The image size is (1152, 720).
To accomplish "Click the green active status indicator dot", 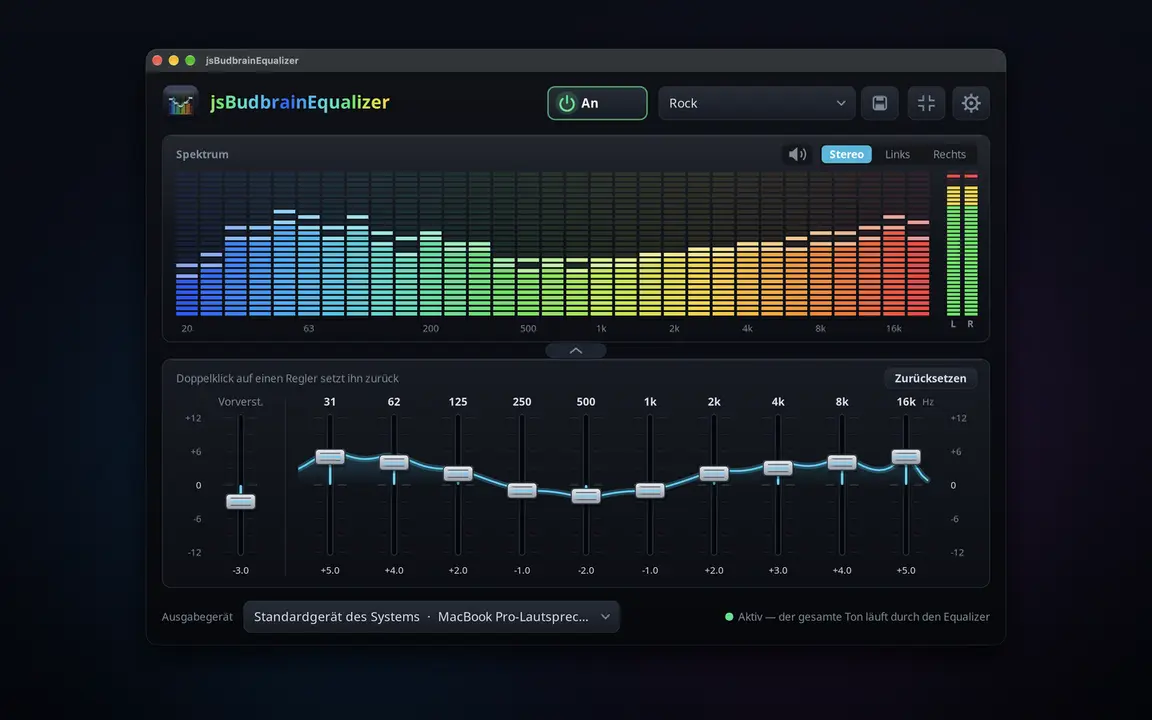I will 729,616.
